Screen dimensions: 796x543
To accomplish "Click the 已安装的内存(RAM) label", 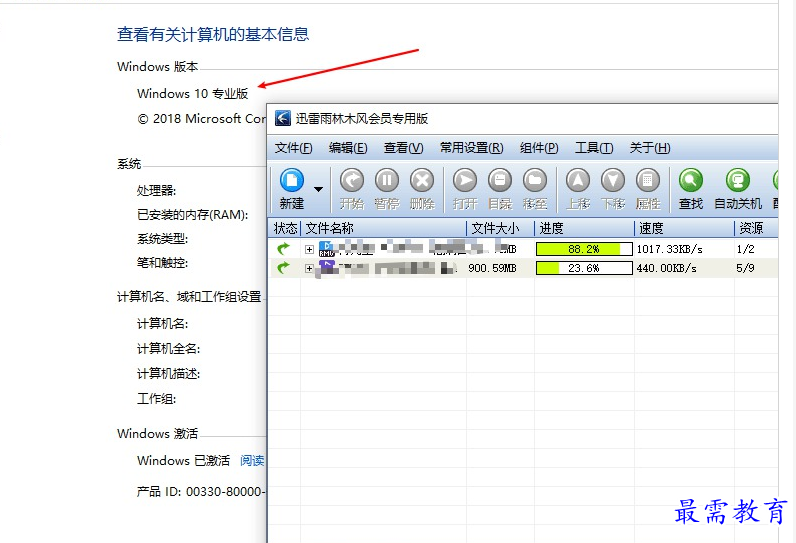I will (x=192, y=215).
